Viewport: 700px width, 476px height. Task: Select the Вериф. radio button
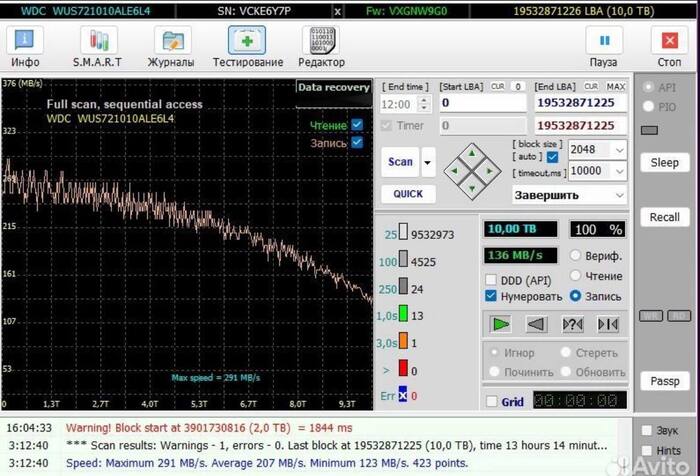click(x=575, y=255)
